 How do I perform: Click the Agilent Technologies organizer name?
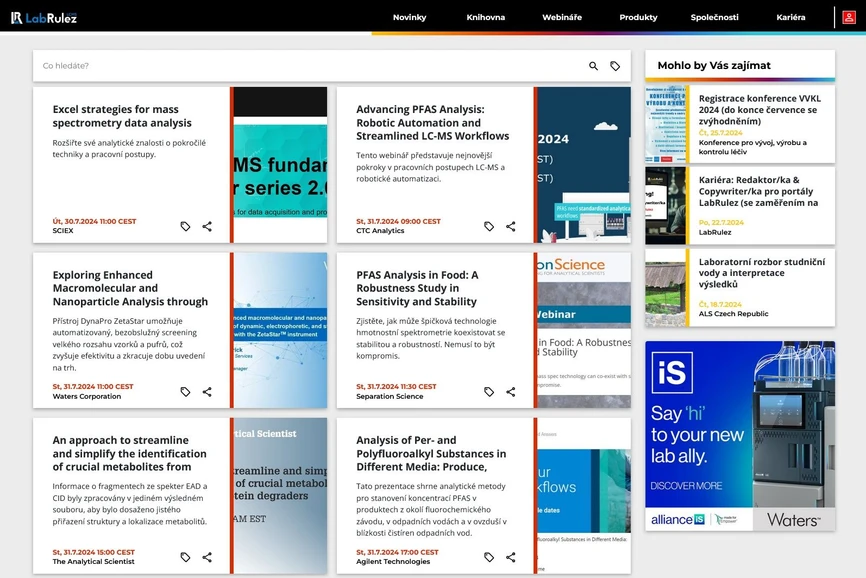393,561
